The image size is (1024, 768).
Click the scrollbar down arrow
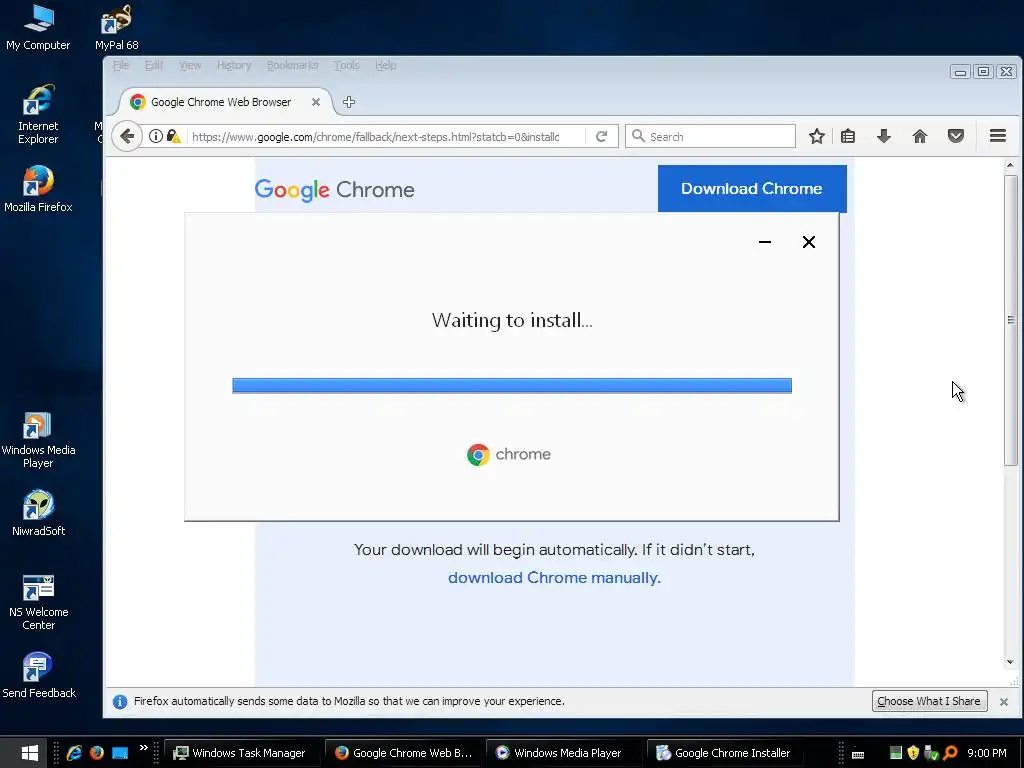click(x=1010, y=662)
